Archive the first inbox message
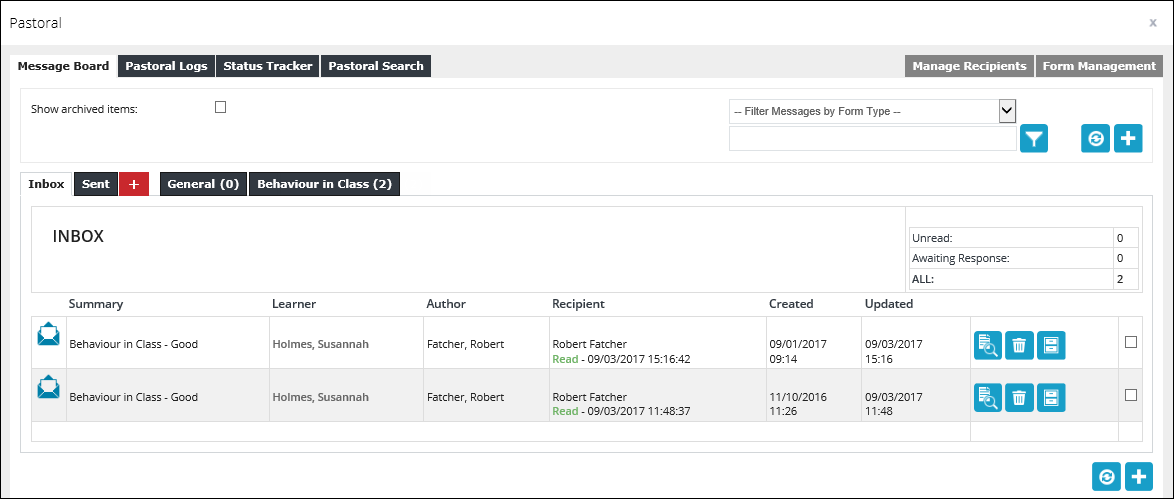1174x499 pixels. pyautogui.click(x=1051, y=344)
